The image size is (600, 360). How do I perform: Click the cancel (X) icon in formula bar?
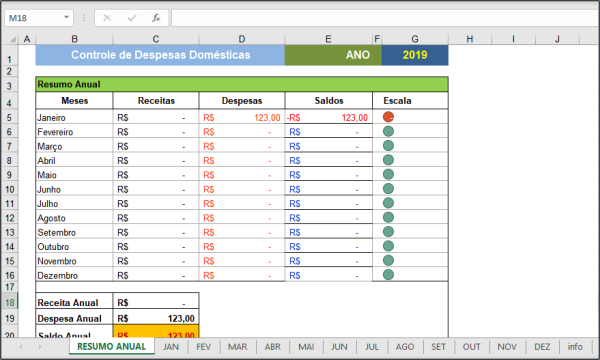tap(107, 18)
